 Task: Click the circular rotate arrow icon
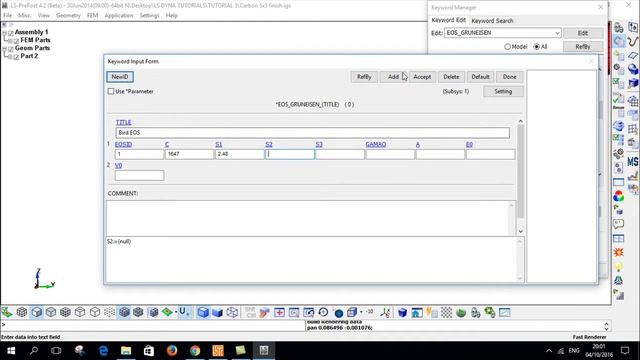coord(323,313)
